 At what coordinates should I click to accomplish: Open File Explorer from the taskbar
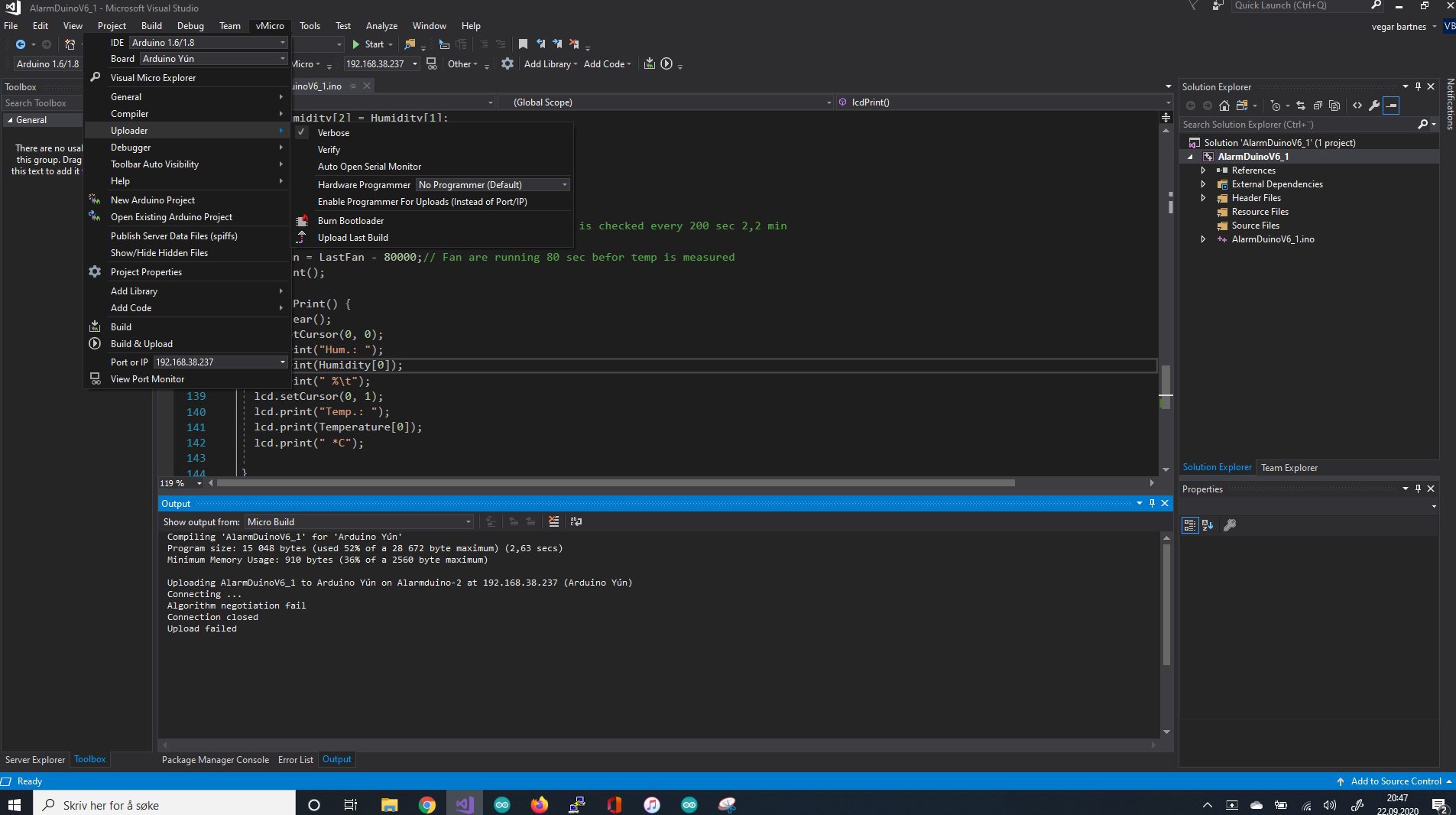coord(390,804)
